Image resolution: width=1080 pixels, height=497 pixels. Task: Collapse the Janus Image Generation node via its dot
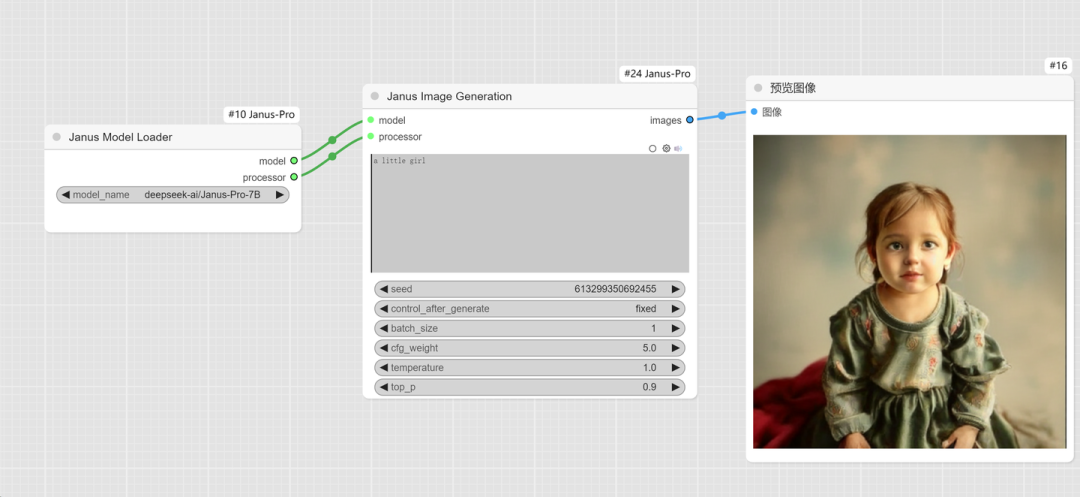[x=375, y=96]
